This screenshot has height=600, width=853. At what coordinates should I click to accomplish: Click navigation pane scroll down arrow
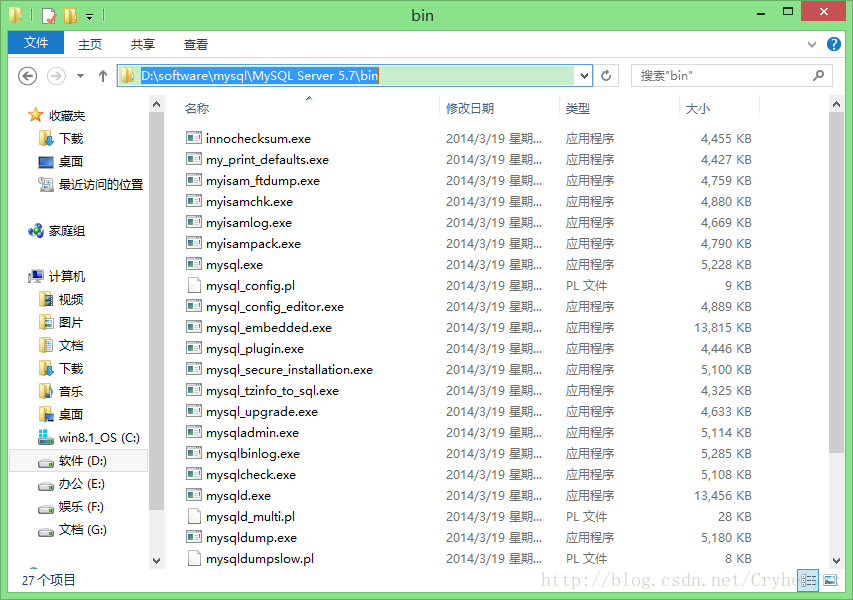[x=157, y=560]
